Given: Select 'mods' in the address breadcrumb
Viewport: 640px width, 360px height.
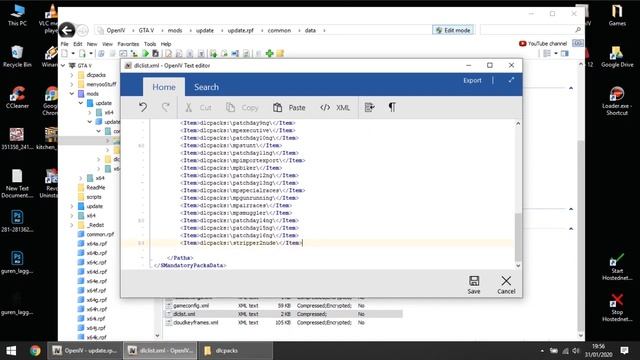Looking at the screenshot, I should (175, 30).
